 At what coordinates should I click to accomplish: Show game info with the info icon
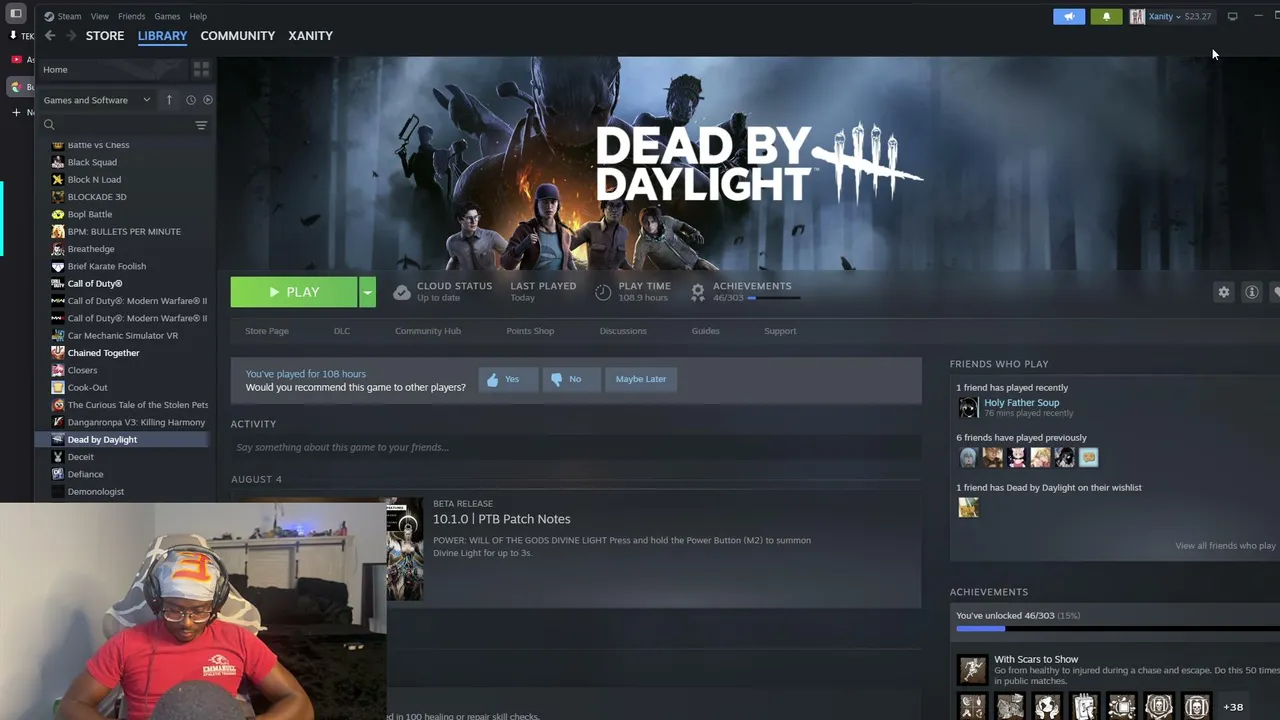tap(1251, 292)
